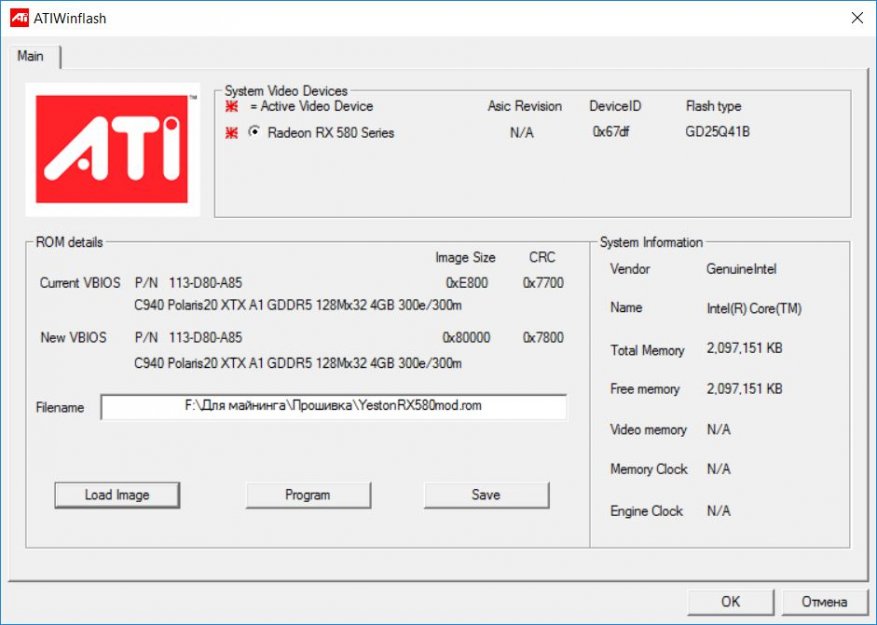Close the ATIWinflash window

(x=856, y=18)
